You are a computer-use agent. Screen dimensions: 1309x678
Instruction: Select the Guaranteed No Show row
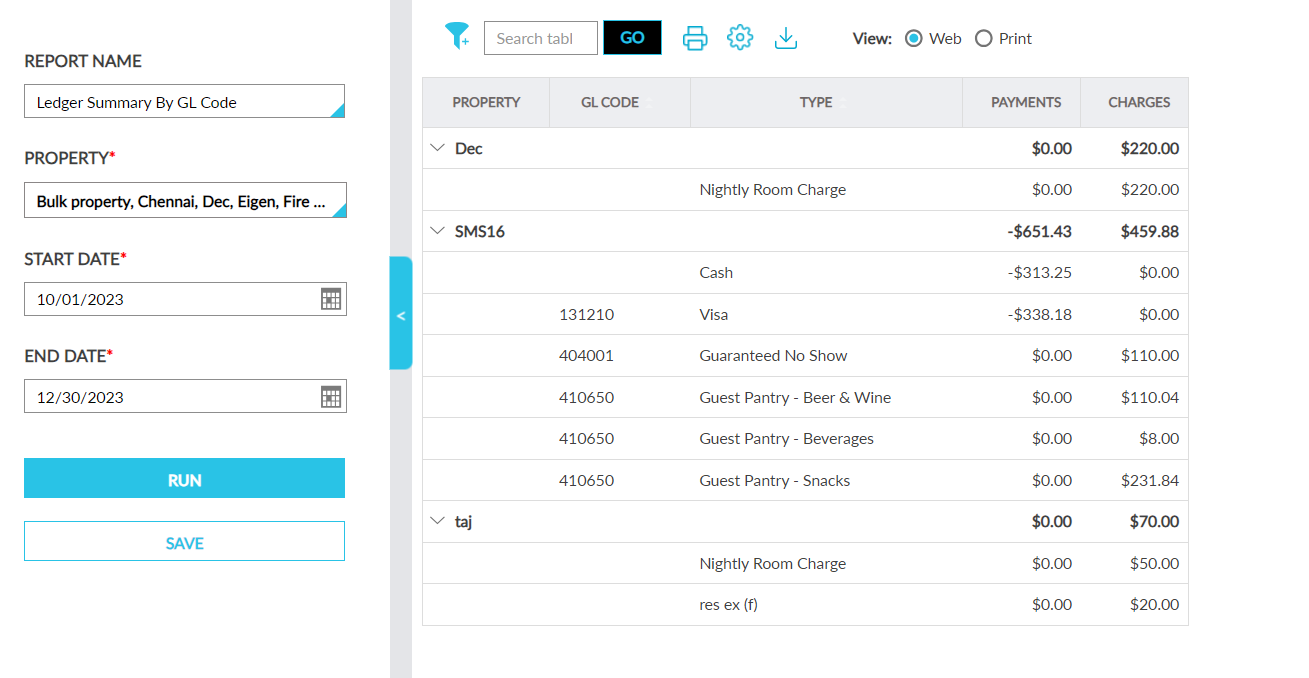coord(805,356)
